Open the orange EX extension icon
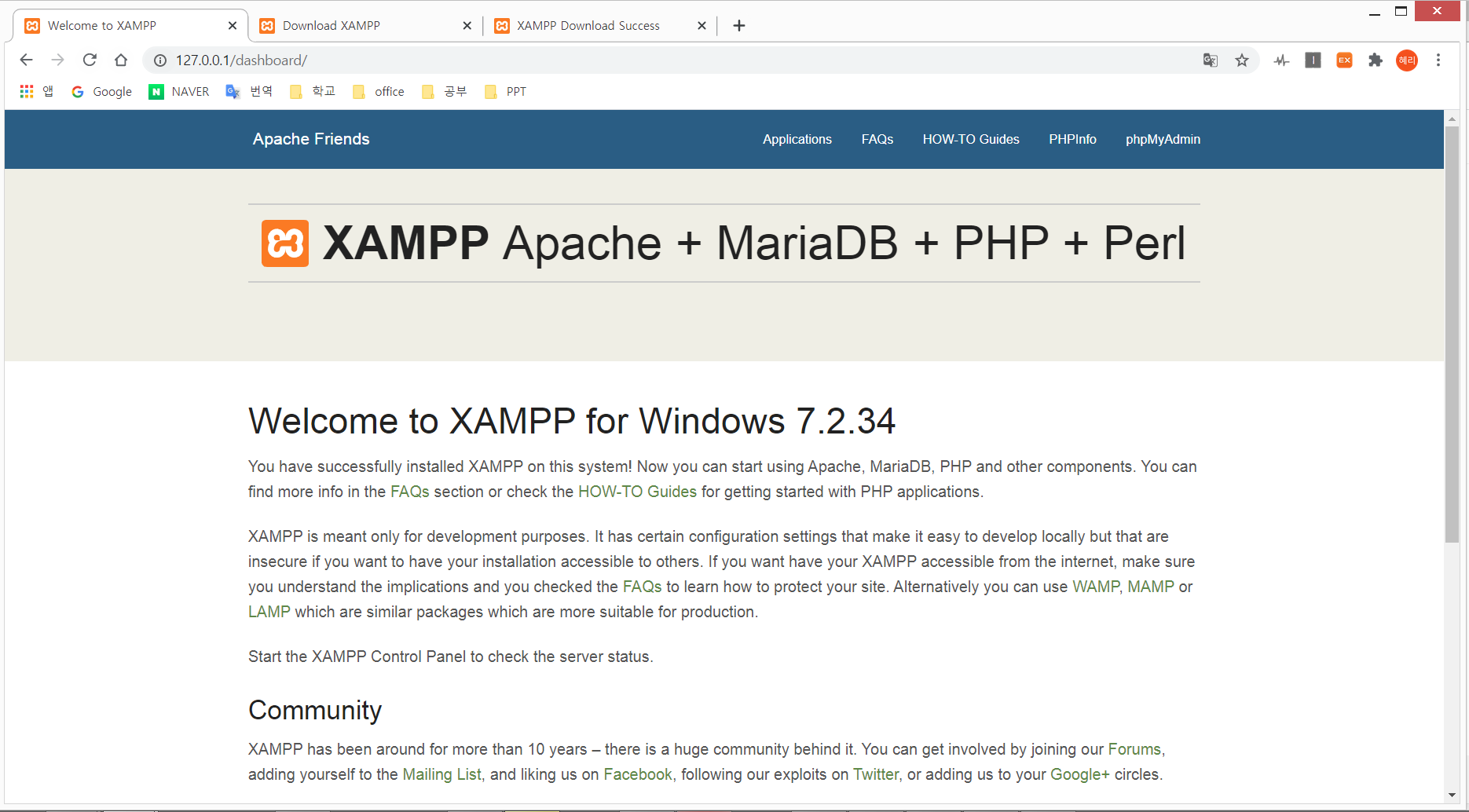 (x=1344, y=60)
